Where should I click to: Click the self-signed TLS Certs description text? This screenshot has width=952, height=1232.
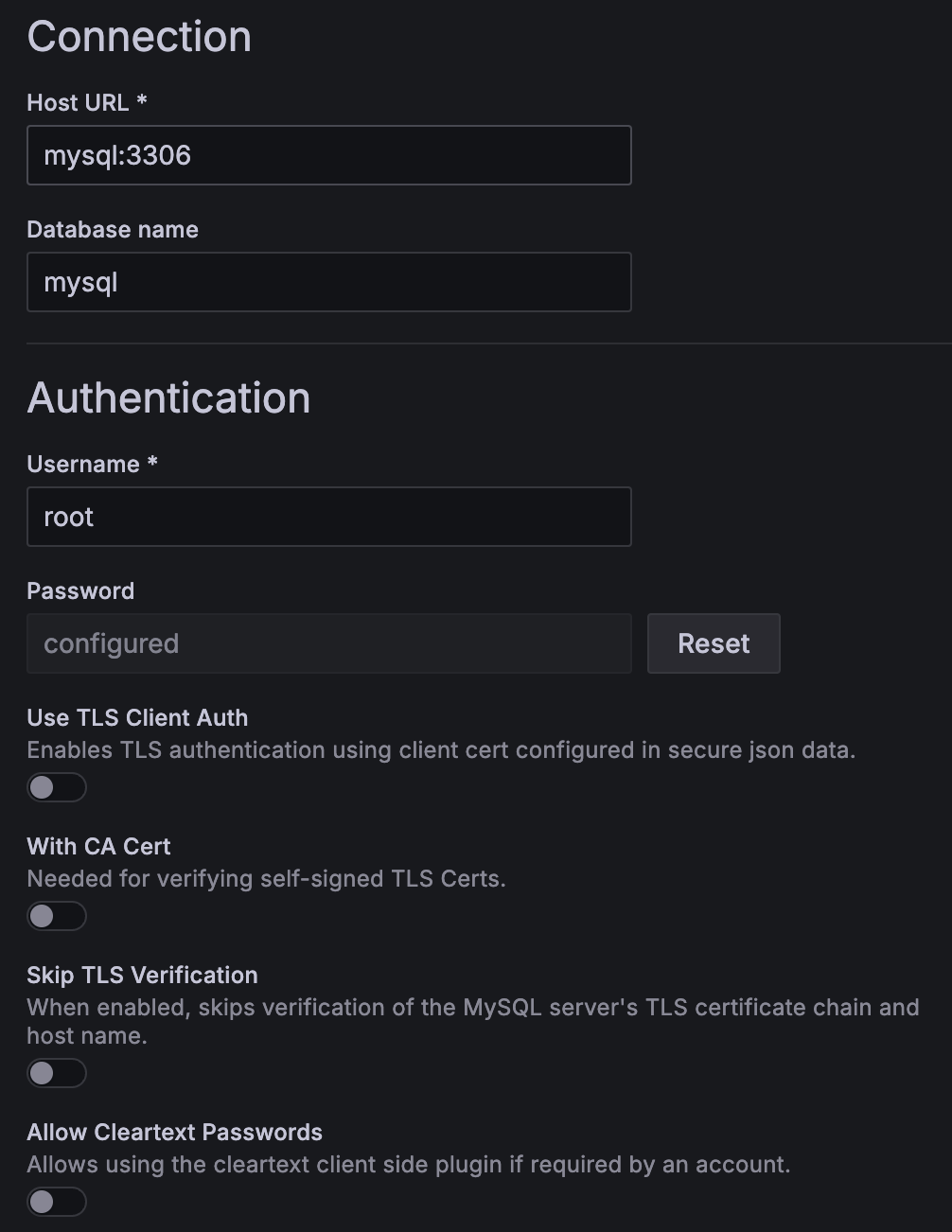coord(266,878)
